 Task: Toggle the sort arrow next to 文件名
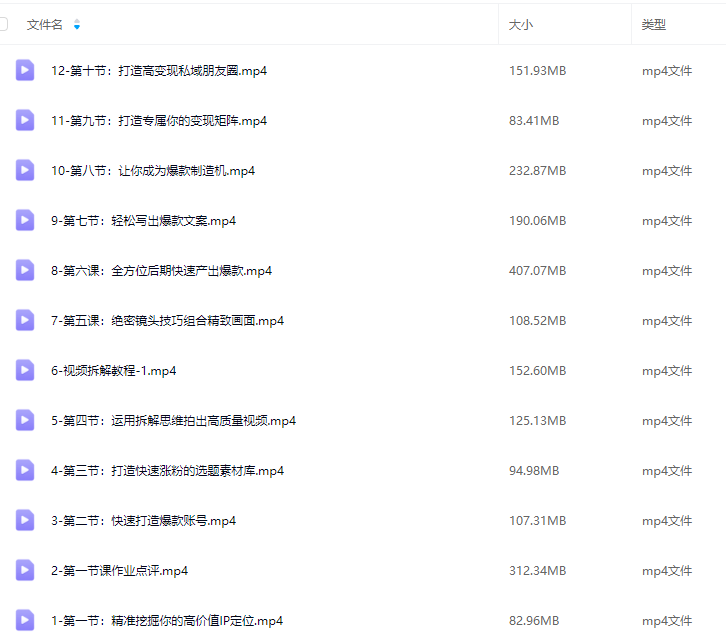pyautogui.click(x=77, y=24)
